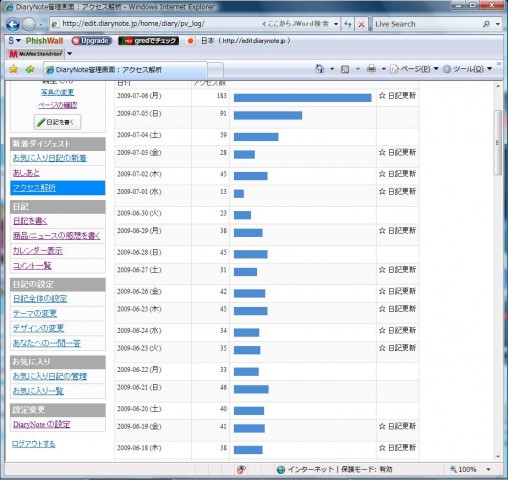Viewport: 508px width, 480px height.
Task: Open the 写真の変更 link
Action: [57, 92]
